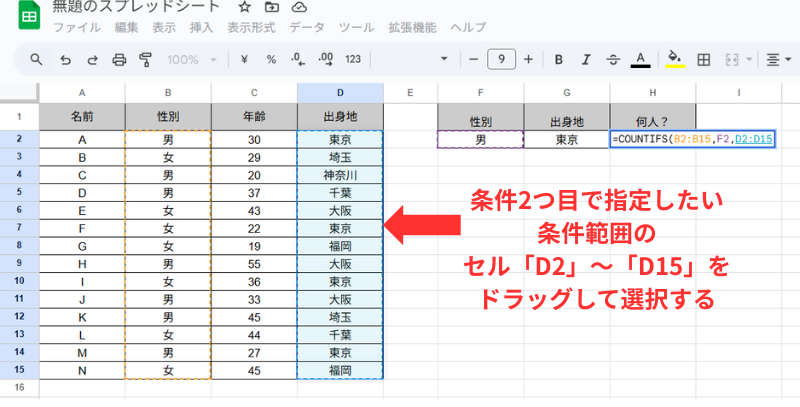Open the fill color bucket
The image size is (800, 407).
click(x=675, y=59)
